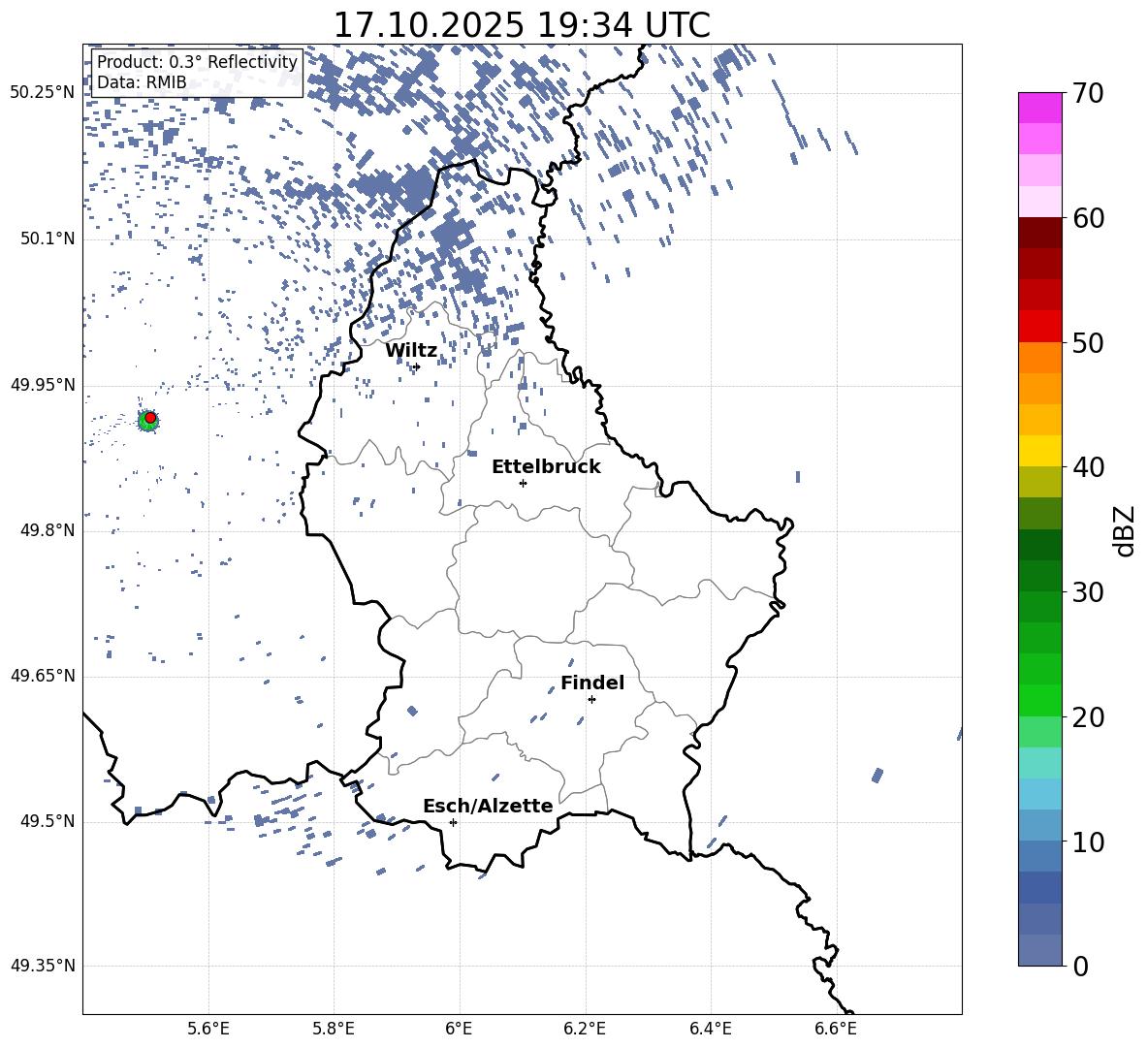Click the 49.5°N latitude label

click(48, 821)
